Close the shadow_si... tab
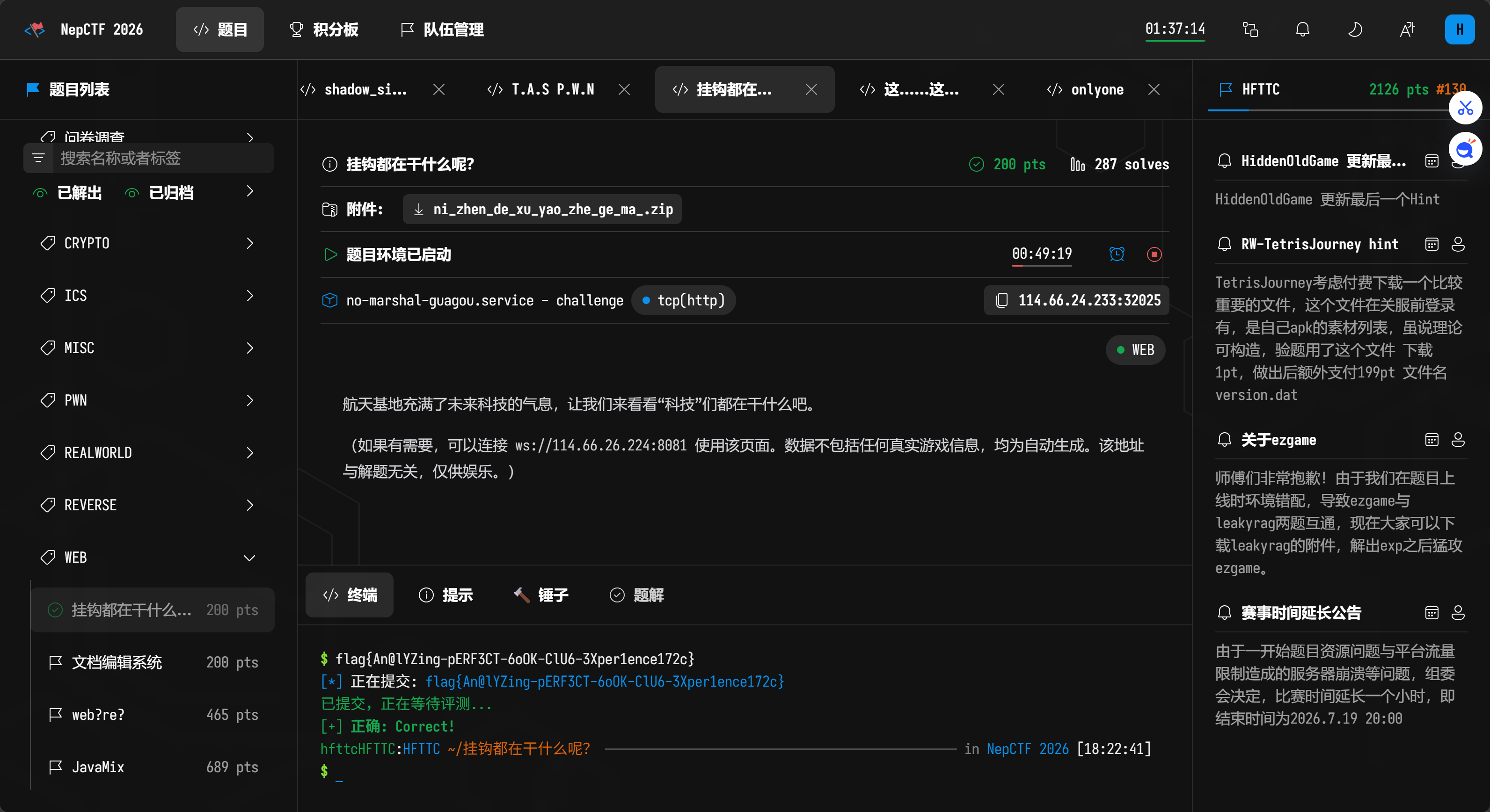This screenshot has height=812, width=1490. [x=439, y=90]
